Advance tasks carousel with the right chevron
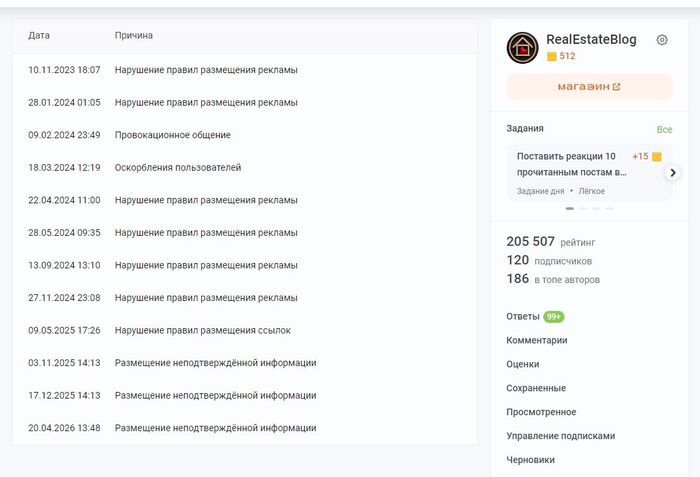The image size is (700, 477). tap(673, 173)
